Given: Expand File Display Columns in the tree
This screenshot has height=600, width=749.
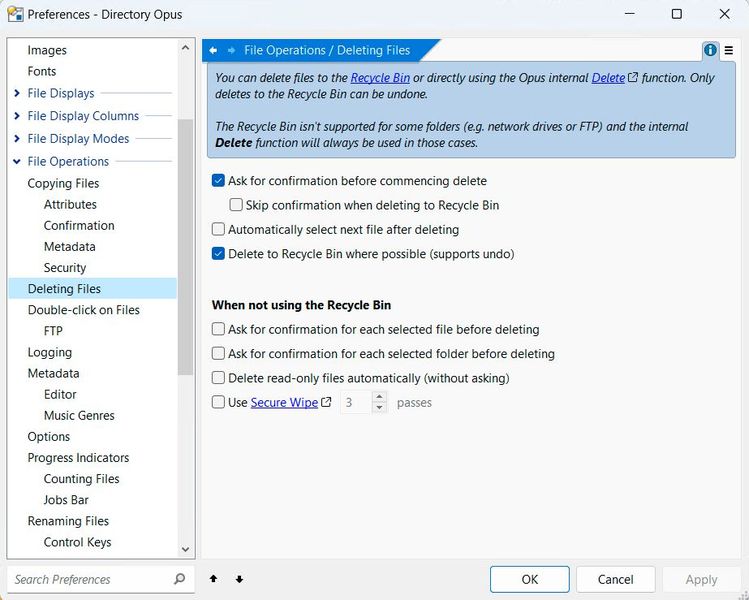Looking at the screenshot, I should coord(17,116).
